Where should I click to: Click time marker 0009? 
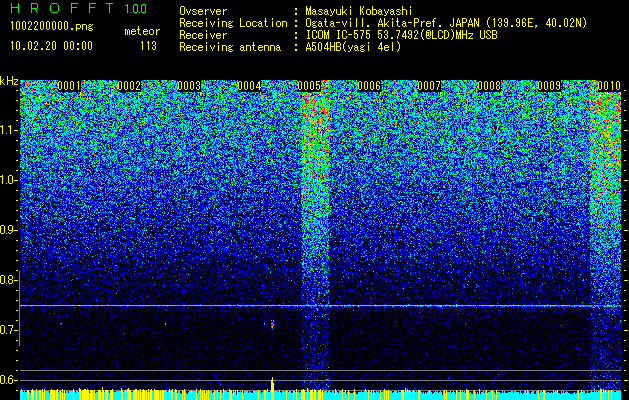[549, 86]
